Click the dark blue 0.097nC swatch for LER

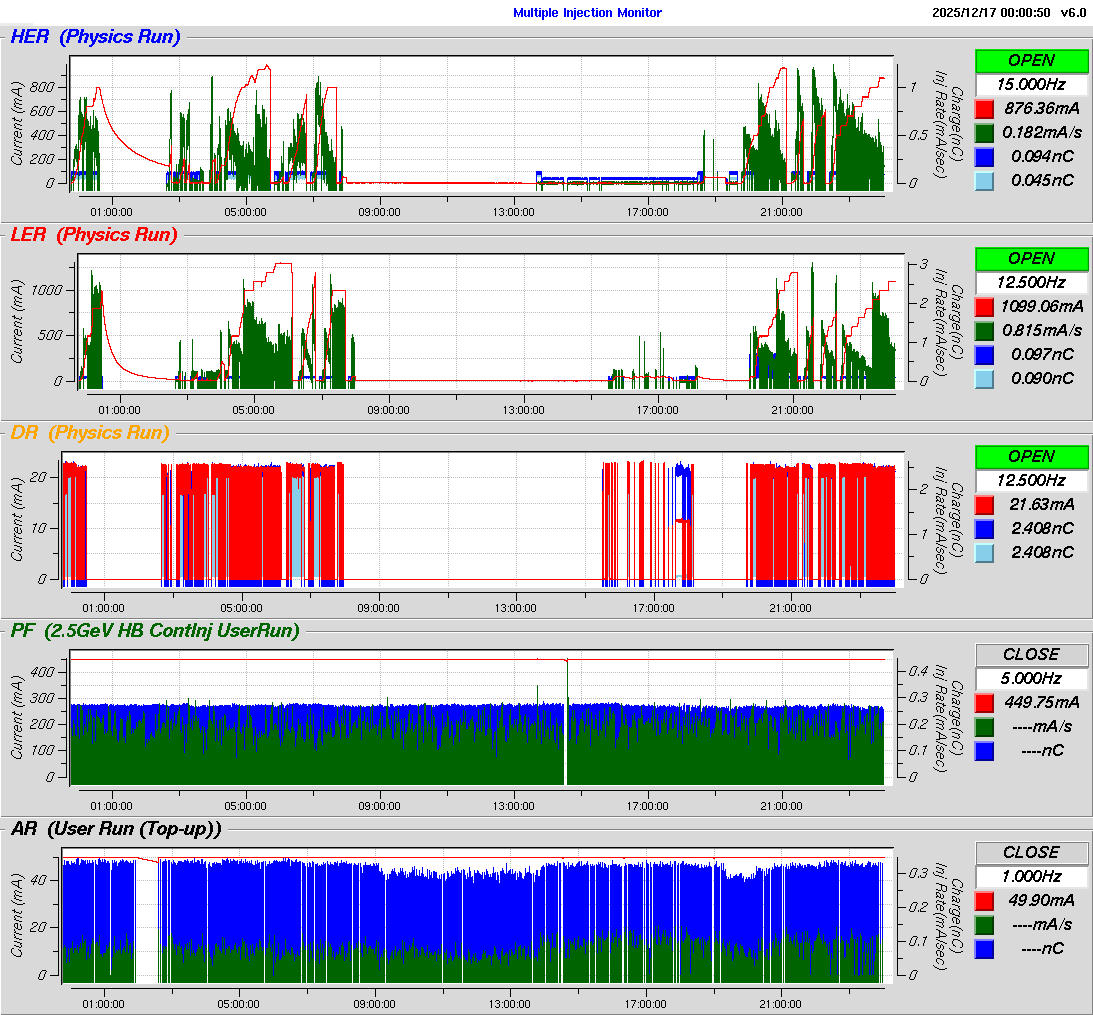coord(984,354)
